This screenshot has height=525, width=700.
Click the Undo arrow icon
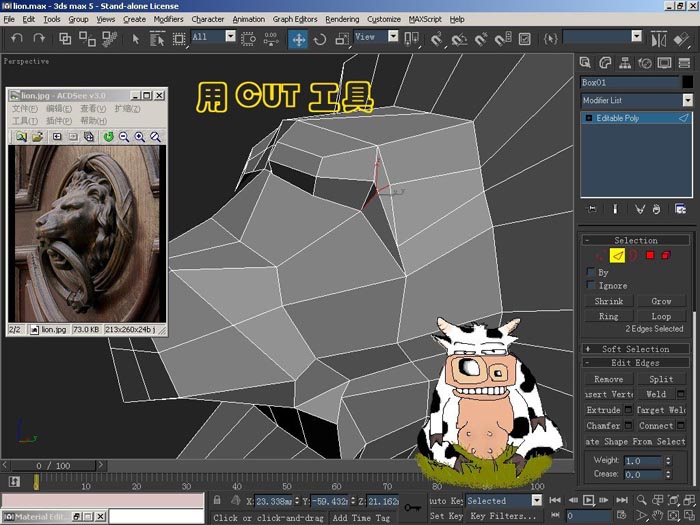click(x=17, y=39)
